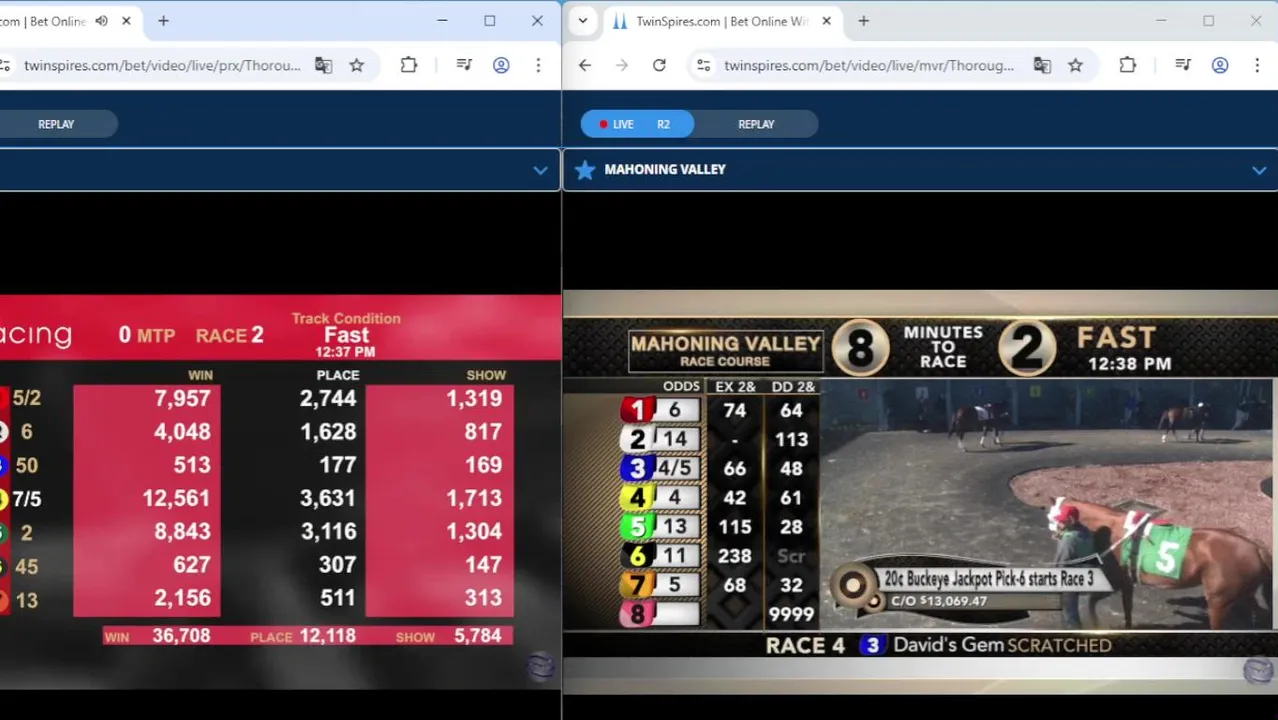Viewport: 1278px width, 720px height.
Task: Select LIVE R2 toggle in right window
Action: click(x=637, y=124)
